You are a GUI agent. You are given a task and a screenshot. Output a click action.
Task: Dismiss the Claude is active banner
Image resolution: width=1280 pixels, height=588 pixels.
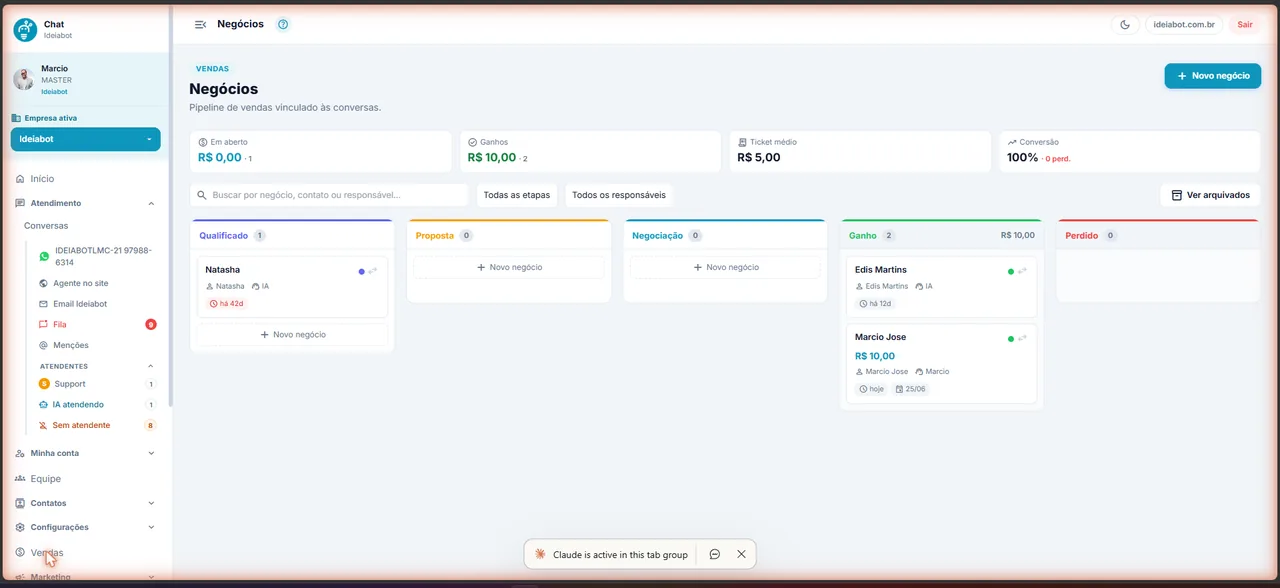[741, 554]
